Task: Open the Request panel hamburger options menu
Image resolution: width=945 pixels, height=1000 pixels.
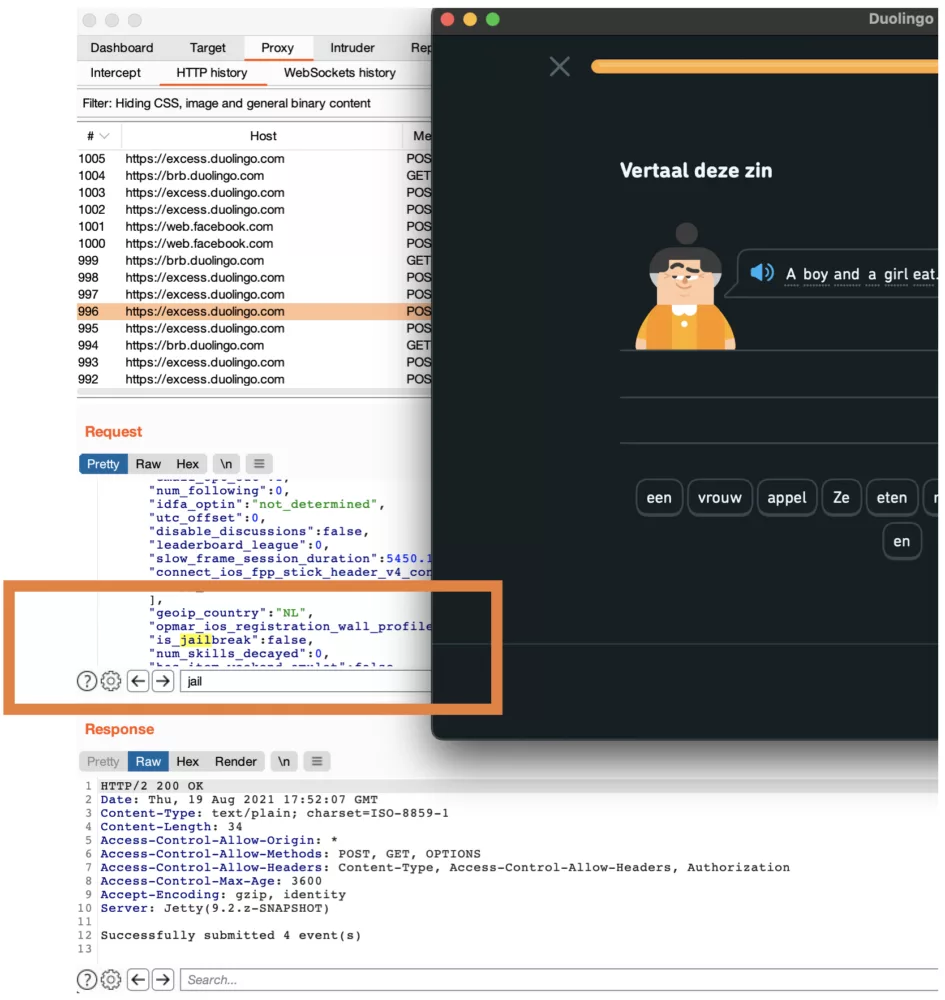Action: pyautogui.click(x=259, y=464)
